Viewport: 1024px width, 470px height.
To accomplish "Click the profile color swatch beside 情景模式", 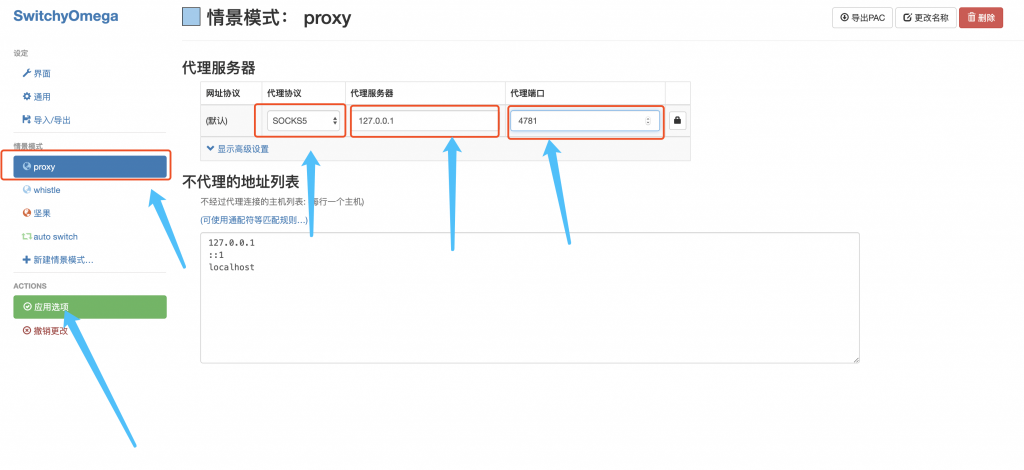I will (x=191, y=16).
